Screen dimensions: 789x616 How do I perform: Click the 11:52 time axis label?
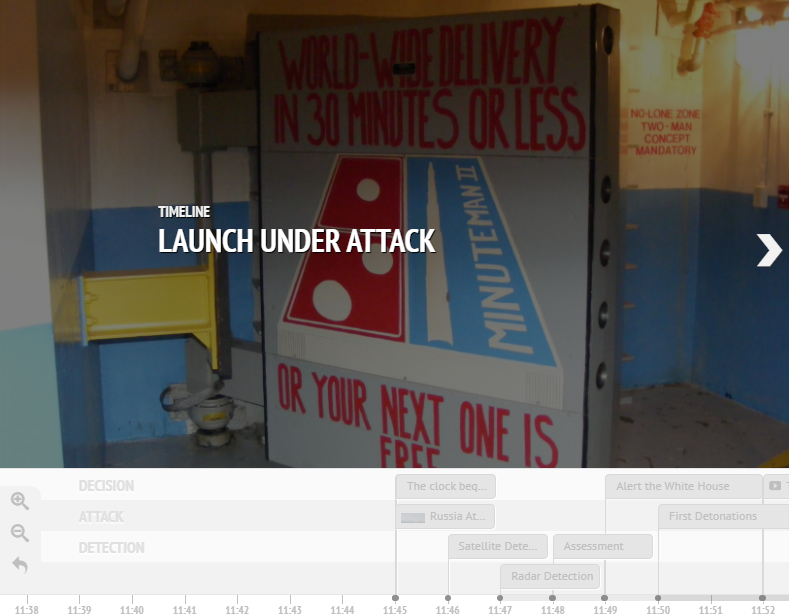[x=763, y=610]
